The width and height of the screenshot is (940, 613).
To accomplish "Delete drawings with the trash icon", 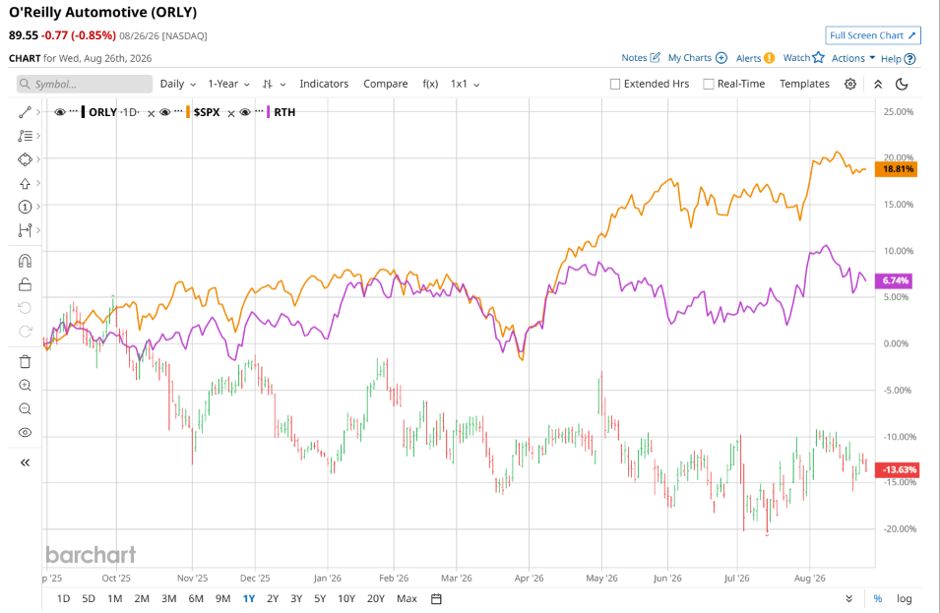I will pos(25,361).
